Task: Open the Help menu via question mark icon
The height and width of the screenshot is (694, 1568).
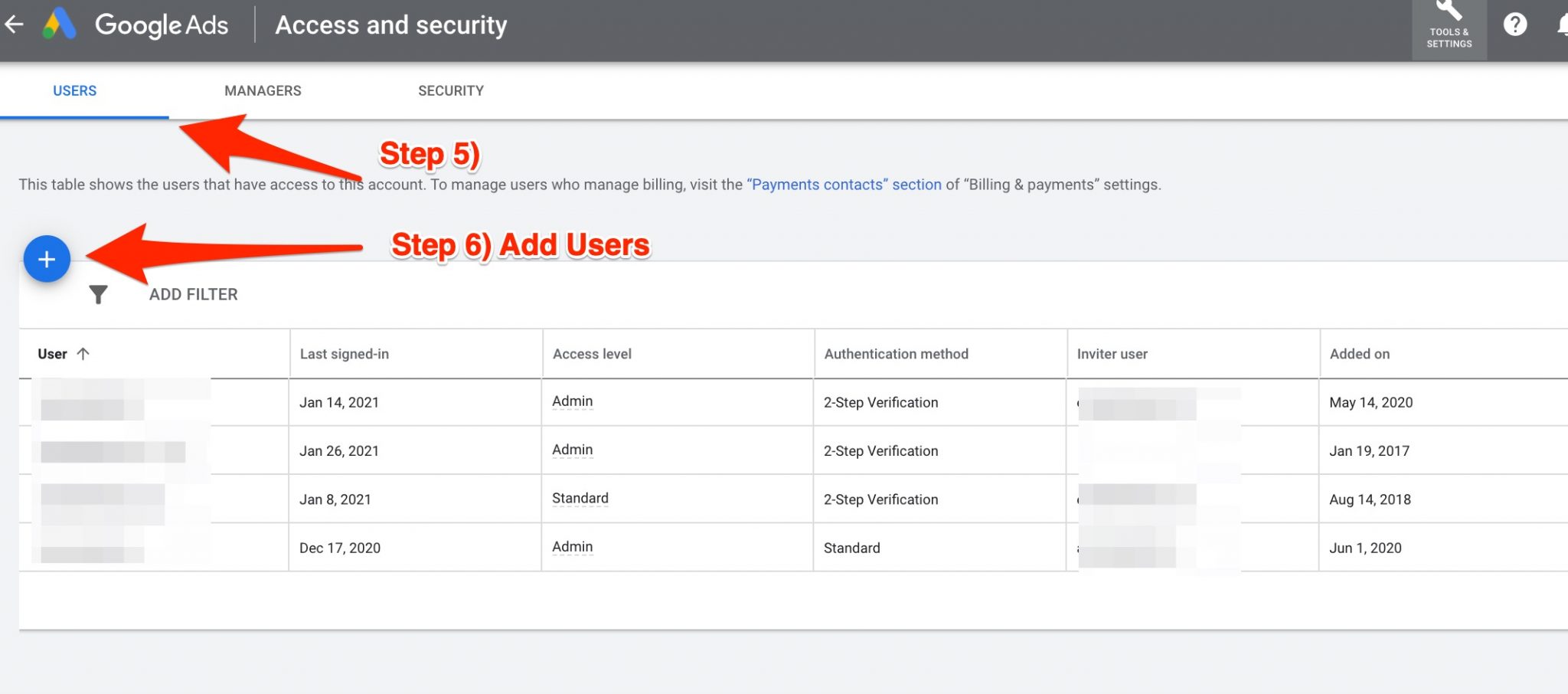Action: tap(1515, 25)
